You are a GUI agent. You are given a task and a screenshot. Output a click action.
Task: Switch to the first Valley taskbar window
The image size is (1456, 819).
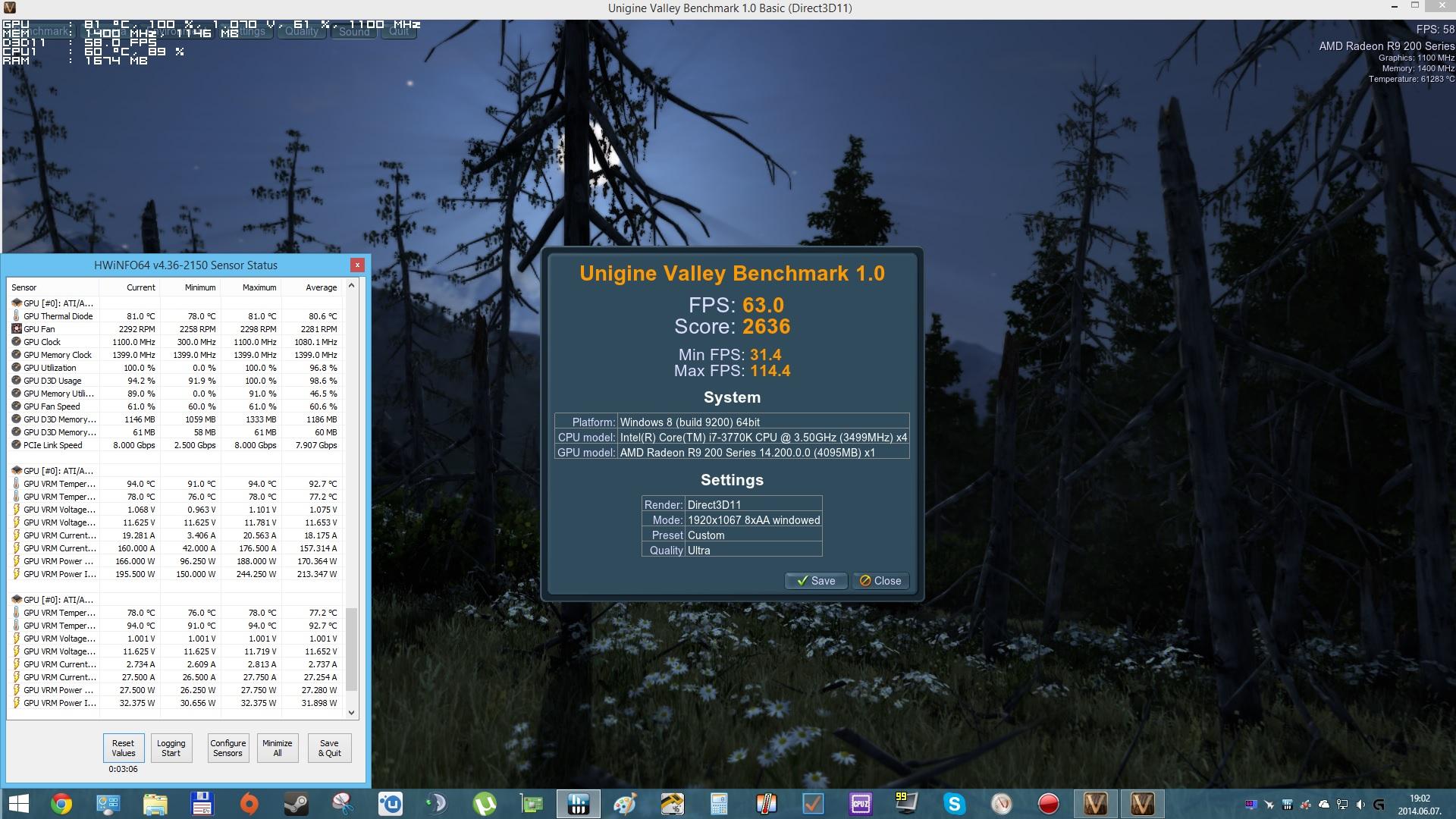coord(1095,804)
